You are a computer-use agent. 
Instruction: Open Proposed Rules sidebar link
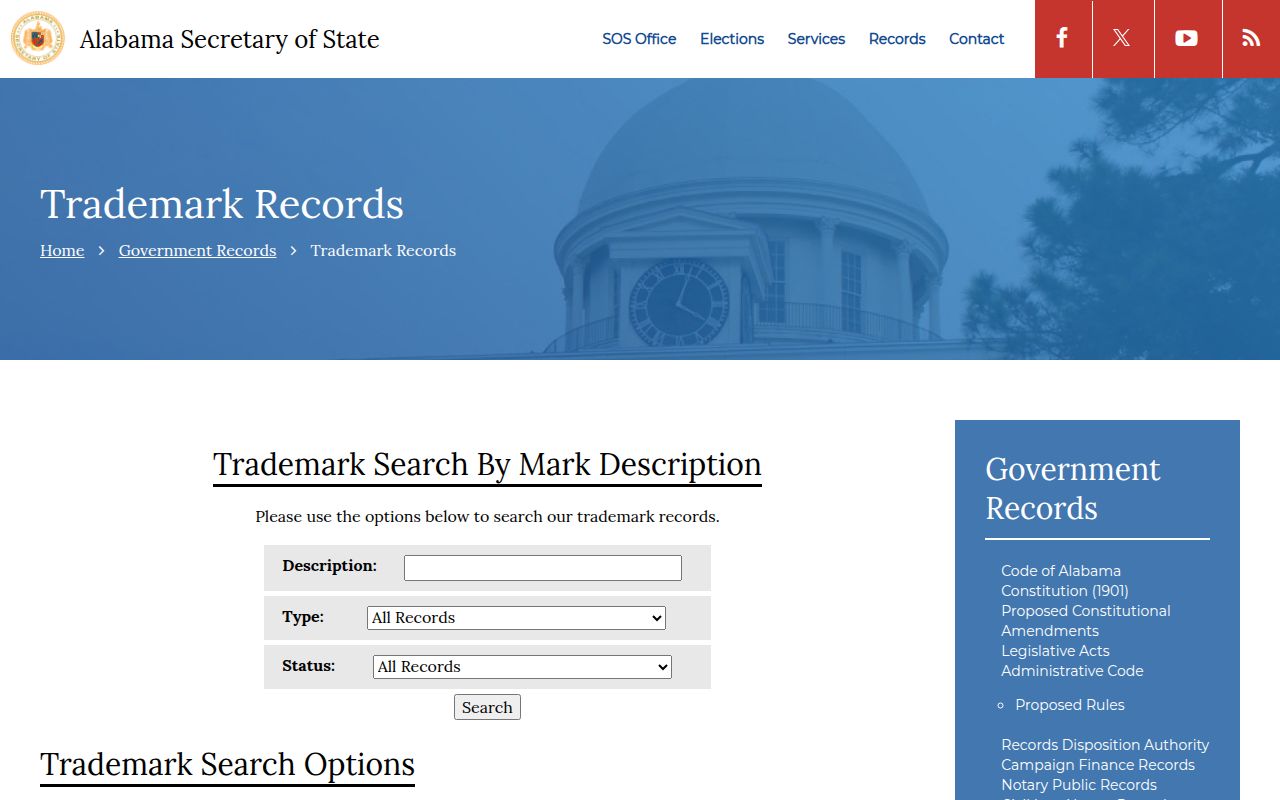(1070, 705)
